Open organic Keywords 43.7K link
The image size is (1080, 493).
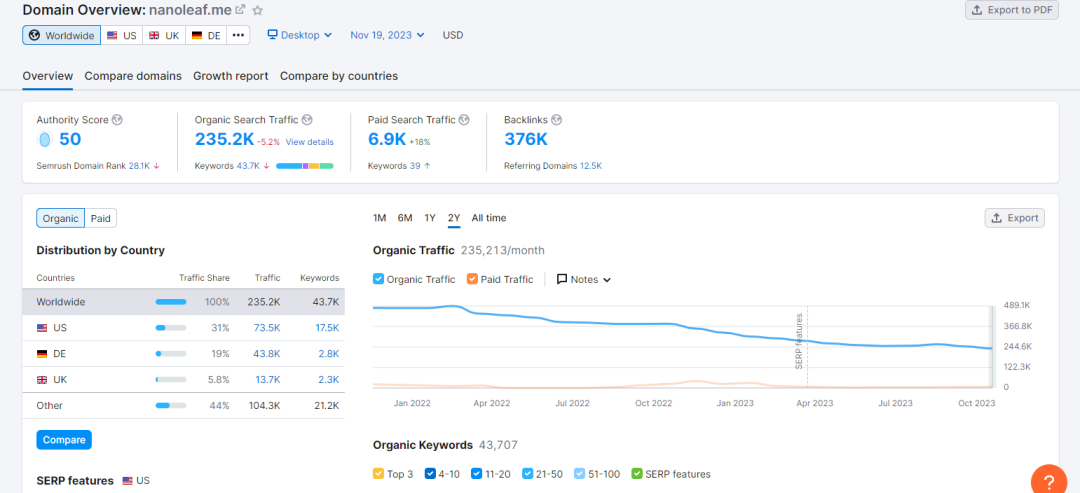(248, 166)
